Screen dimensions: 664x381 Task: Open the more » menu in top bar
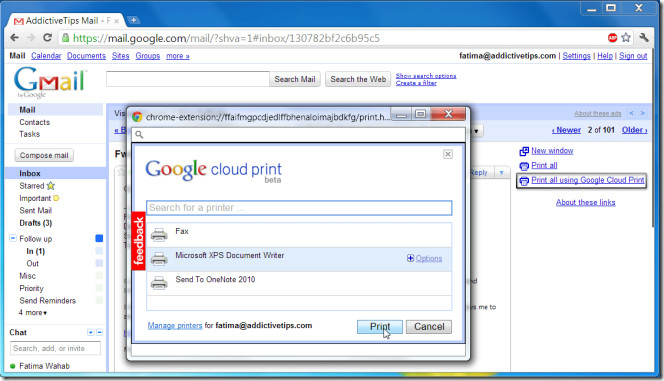pos(178,56)
